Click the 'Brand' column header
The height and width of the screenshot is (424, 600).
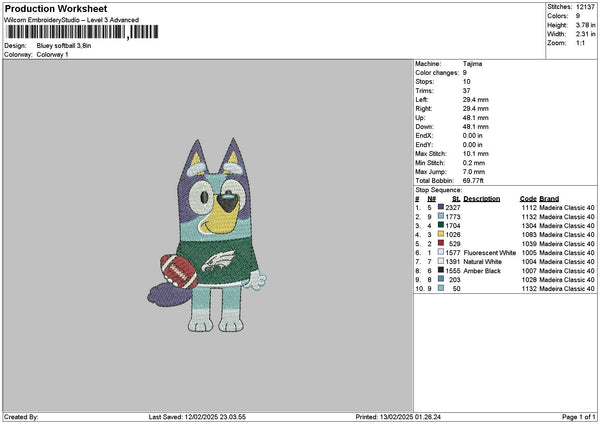(x=549, y=199)
